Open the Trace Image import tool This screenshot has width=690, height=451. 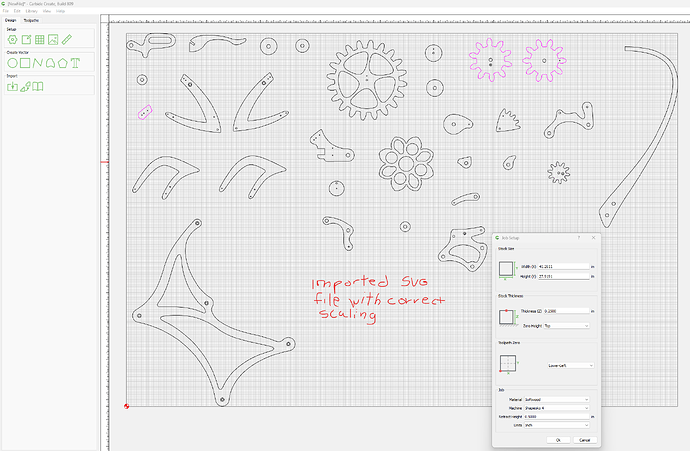click(x=25, y=86)
